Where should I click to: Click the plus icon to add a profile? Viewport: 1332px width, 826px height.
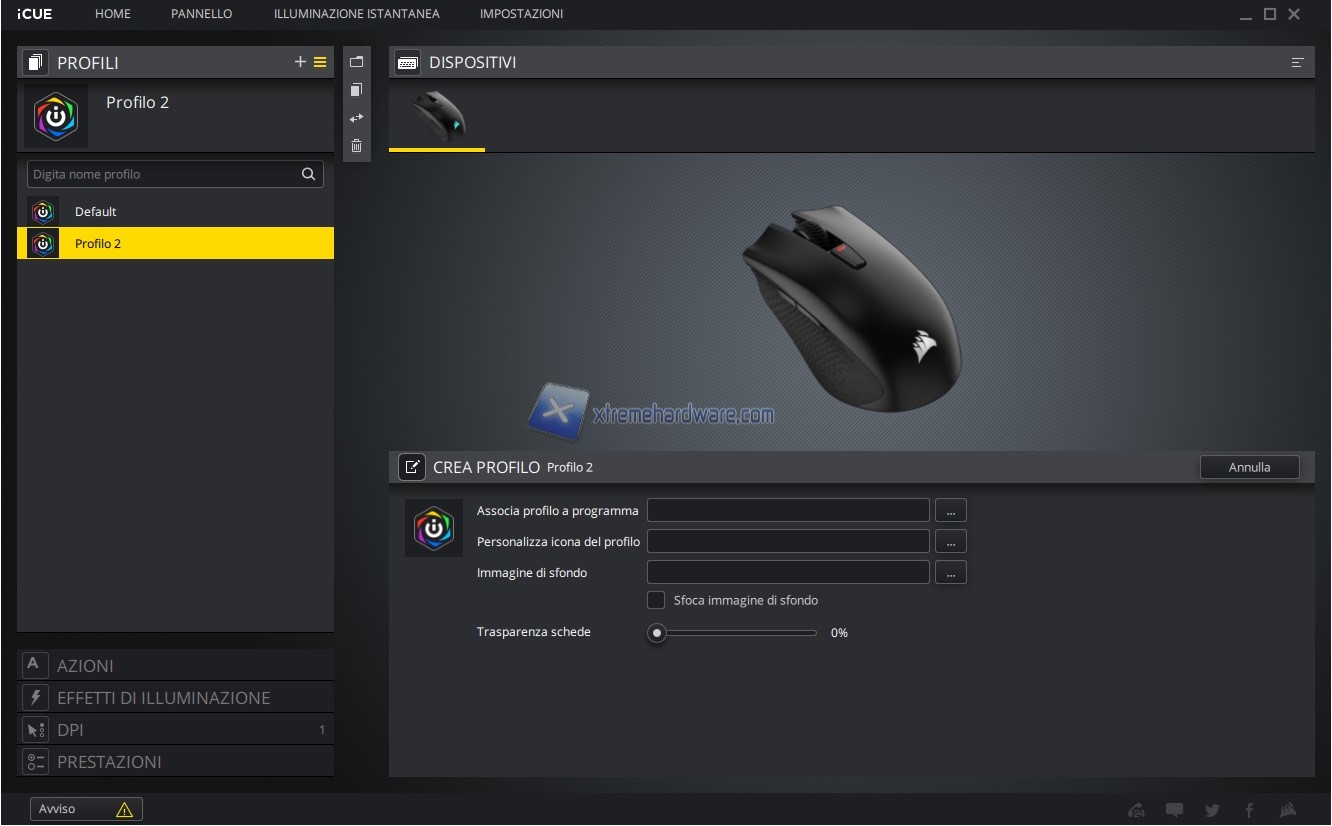300,62
